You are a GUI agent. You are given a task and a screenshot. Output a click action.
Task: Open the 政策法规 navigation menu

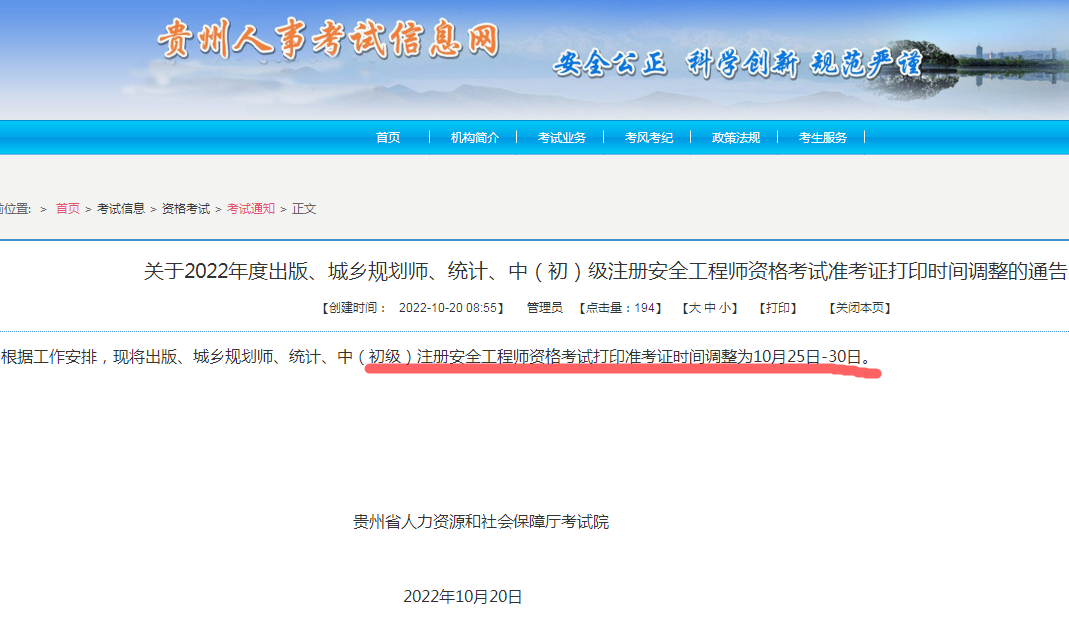tap(735, 138)
